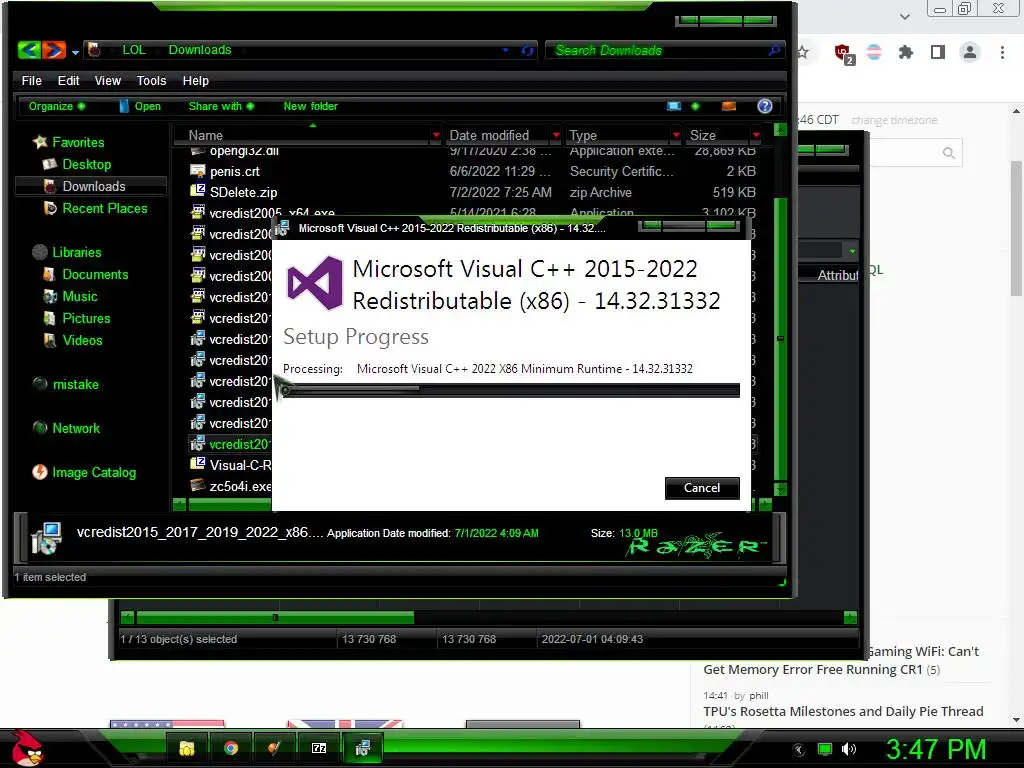Open the Music library
The width and height of the screenshot is (1024, 768).
(71, 296)
